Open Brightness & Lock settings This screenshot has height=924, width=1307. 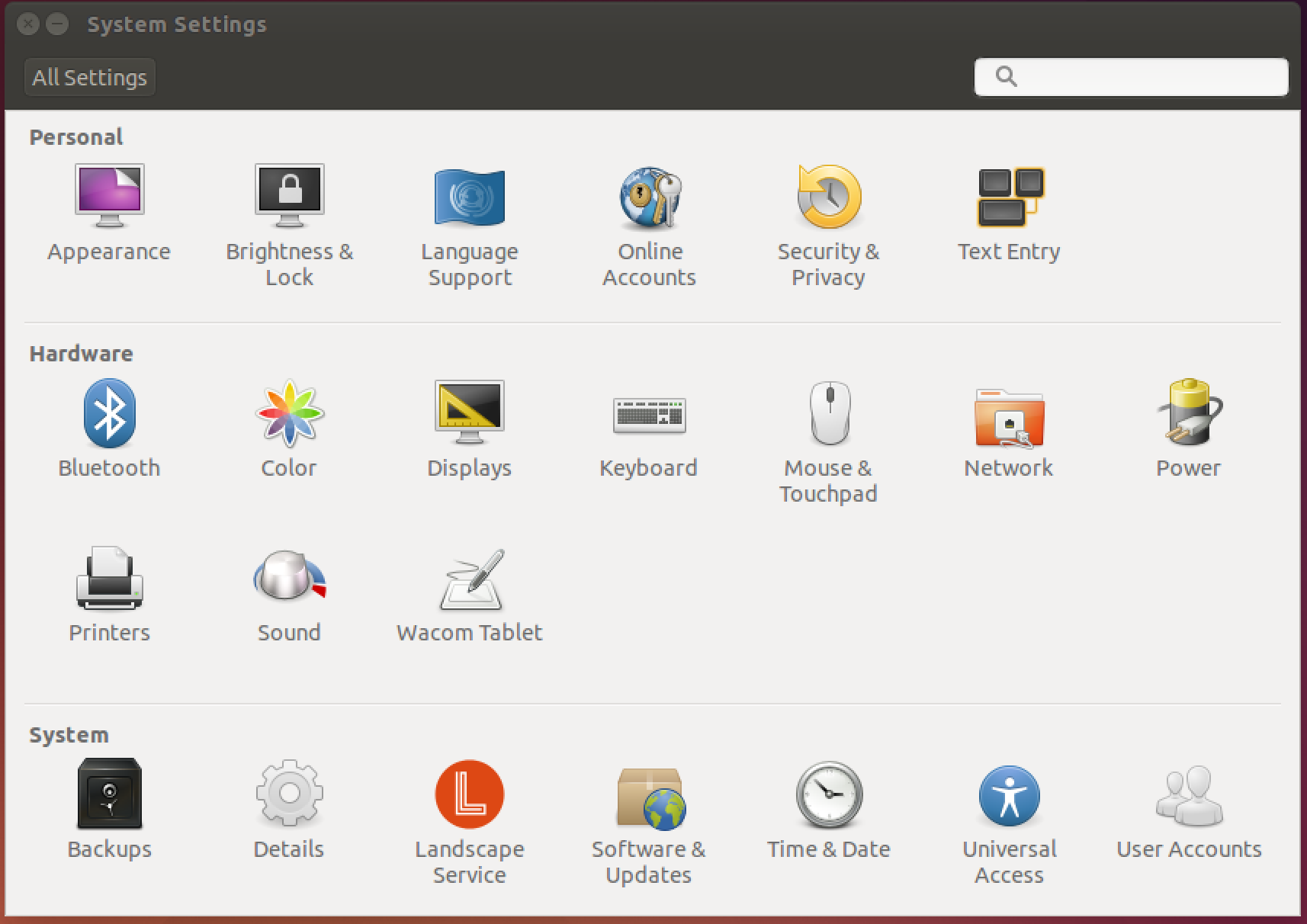click(x=289, y=197)
